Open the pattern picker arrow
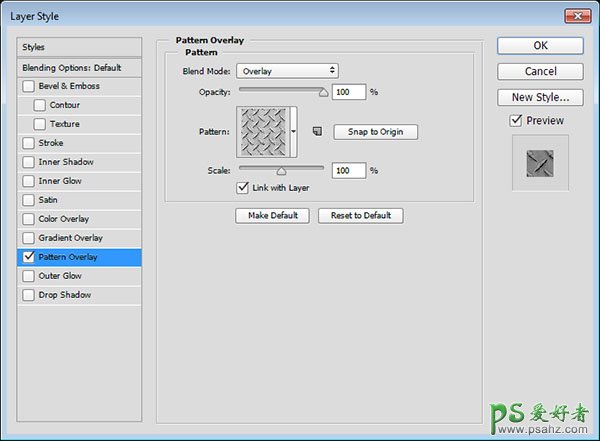The height and width of the screenshot is (441, 600). point(294,131)
